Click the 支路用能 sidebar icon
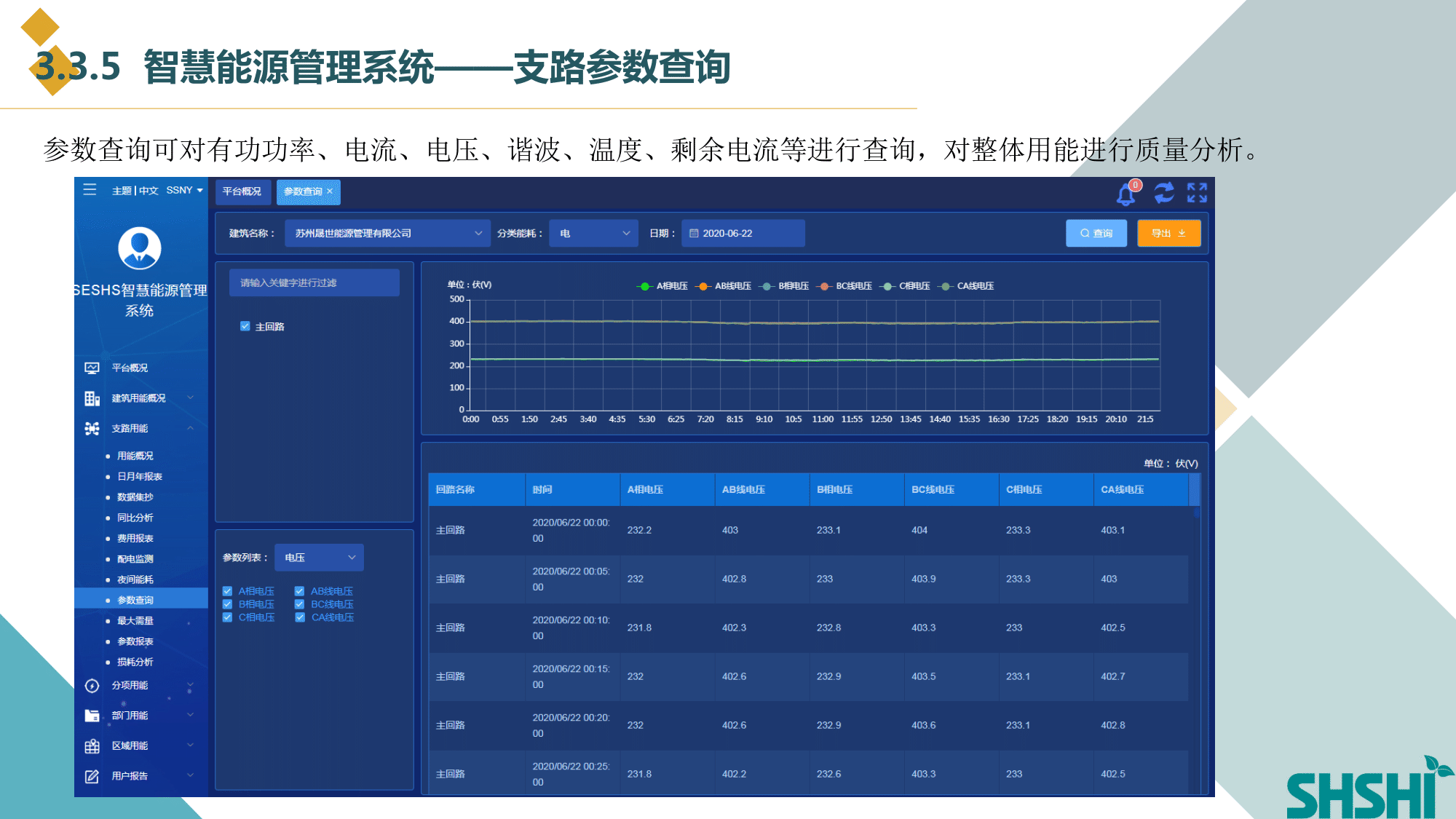This screenshot has width=1456, height=819. pos(92,429)
